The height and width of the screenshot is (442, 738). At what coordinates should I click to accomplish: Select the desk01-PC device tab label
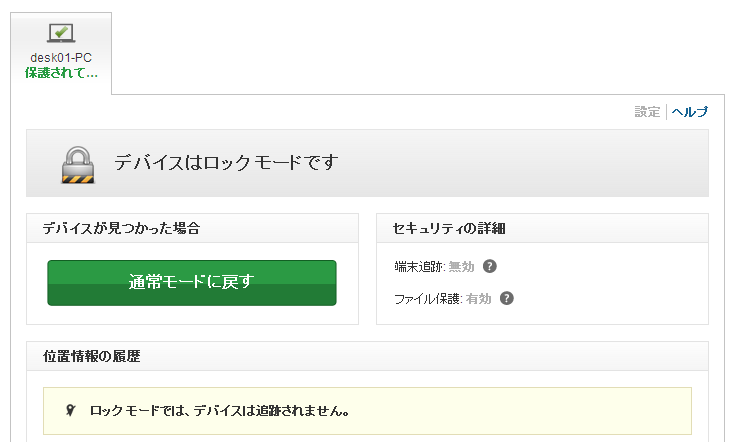pos(61,58)
